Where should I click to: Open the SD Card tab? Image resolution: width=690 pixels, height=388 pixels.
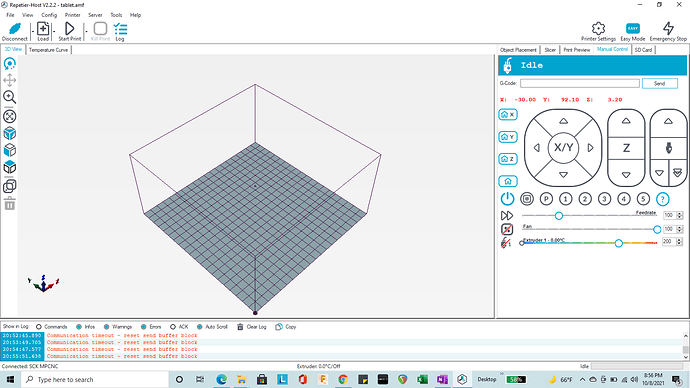pos(643,50)
